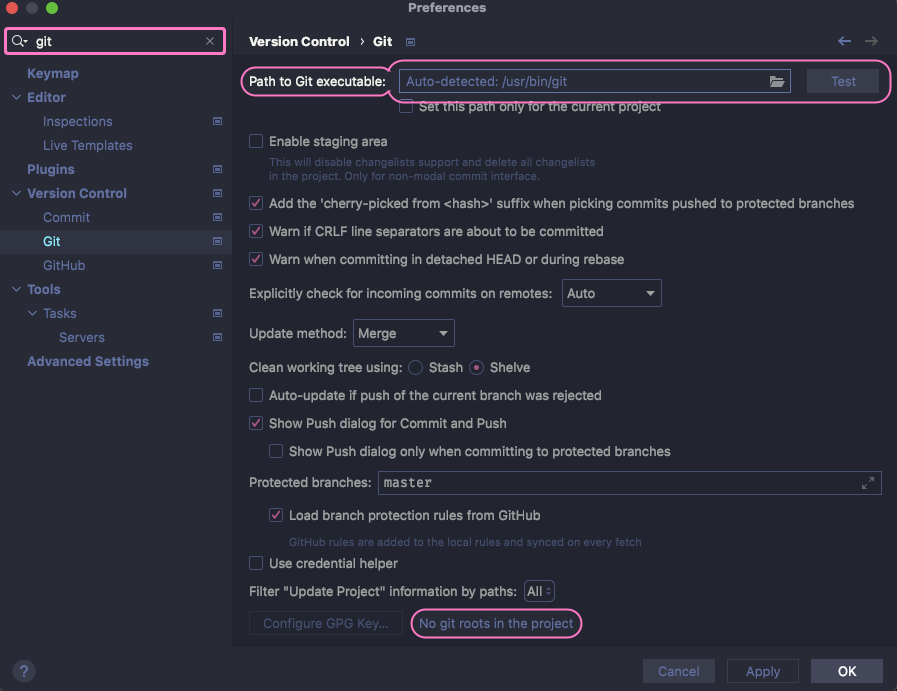Click Protected branches master field
The image size is (897, 691).
pyautogui.click(x=629, y=483)
